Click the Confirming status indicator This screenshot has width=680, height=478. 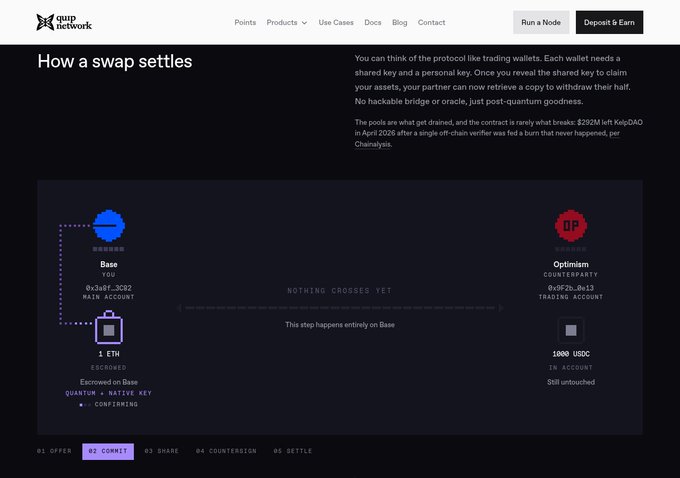[109, 404]
